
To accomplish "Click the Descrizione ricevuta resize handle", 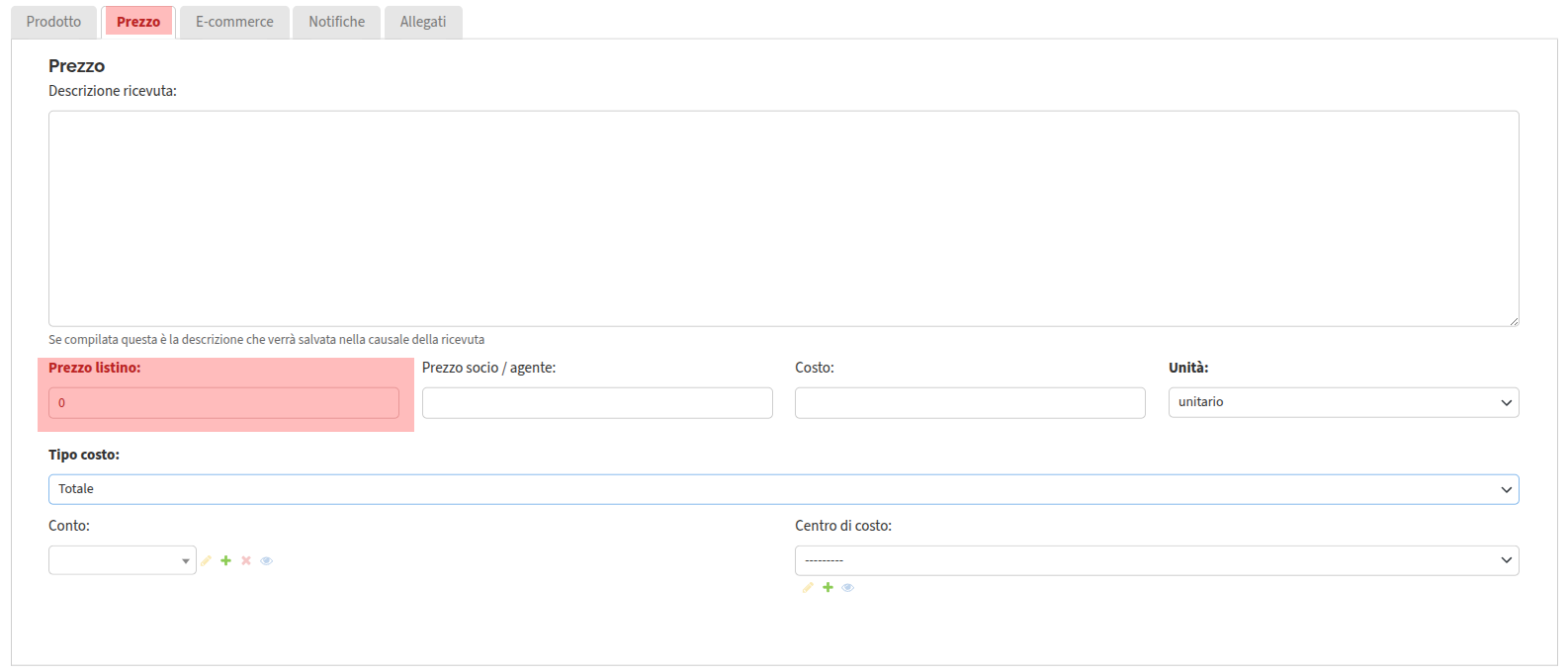I will (x=1513, y=320).
